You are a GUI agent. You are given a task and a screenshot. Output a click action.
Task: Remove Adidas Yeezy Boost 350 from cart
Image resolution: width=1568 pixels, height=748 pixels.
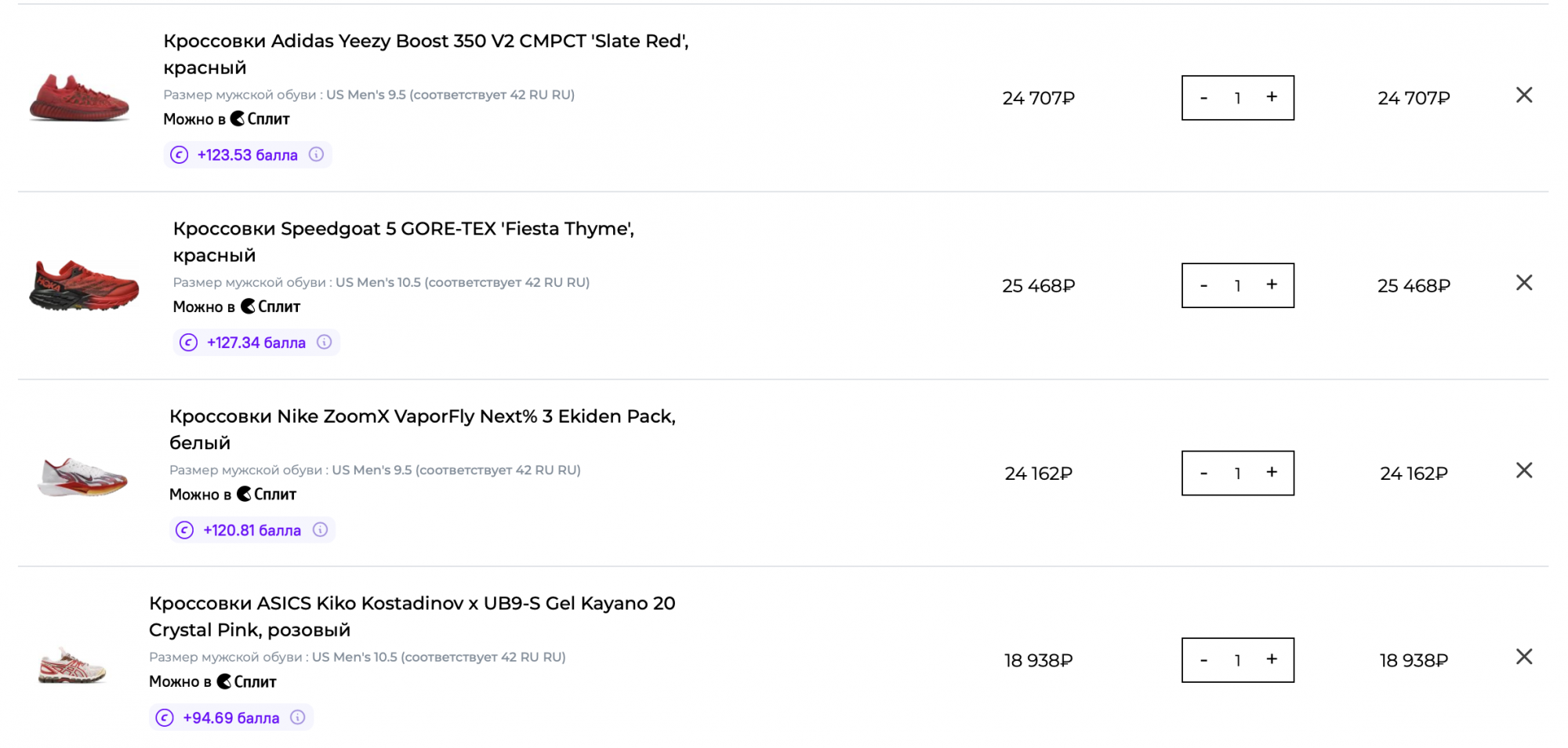click(1524, 95)
